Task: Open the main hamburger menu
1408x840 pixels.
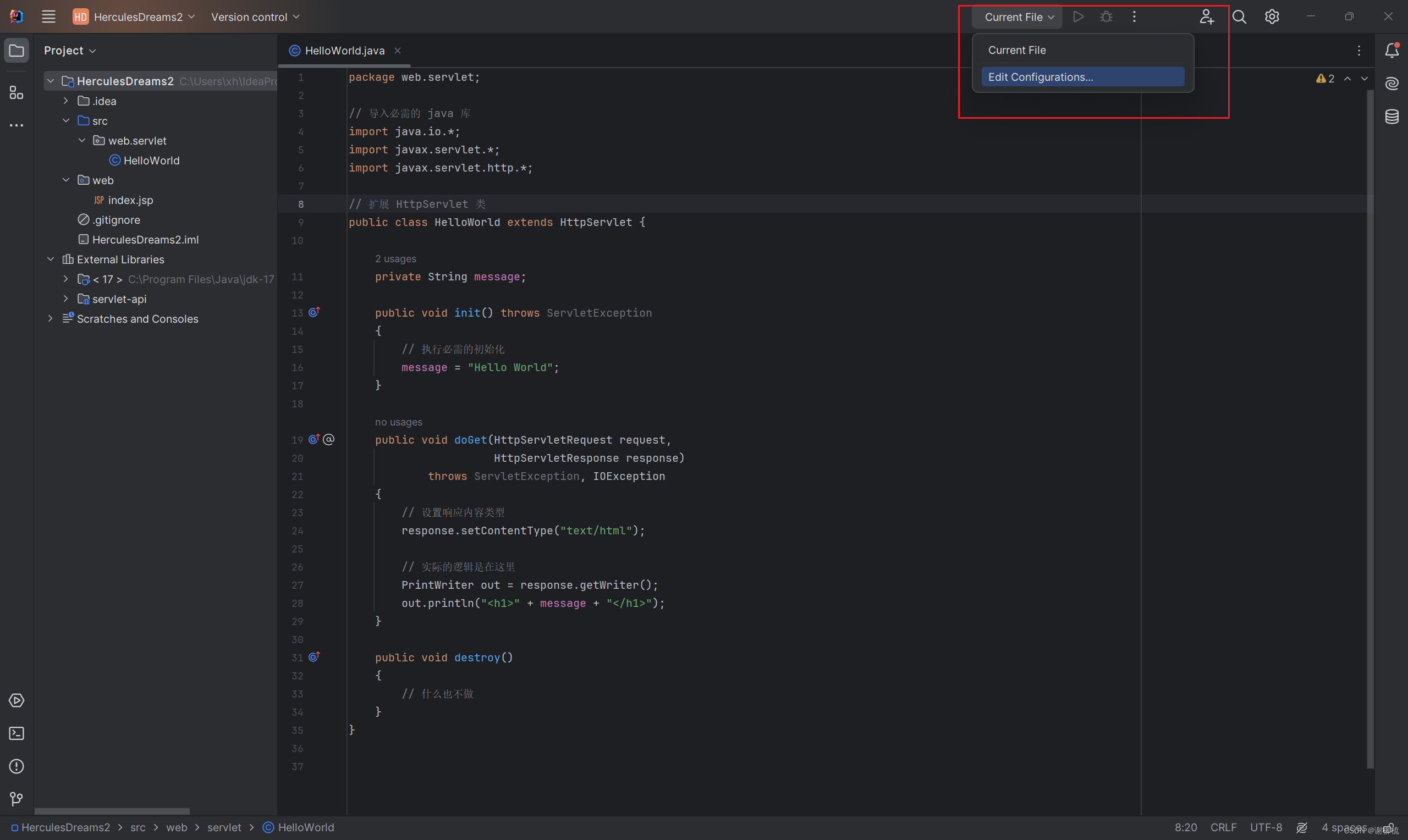Action: point(48,16)
